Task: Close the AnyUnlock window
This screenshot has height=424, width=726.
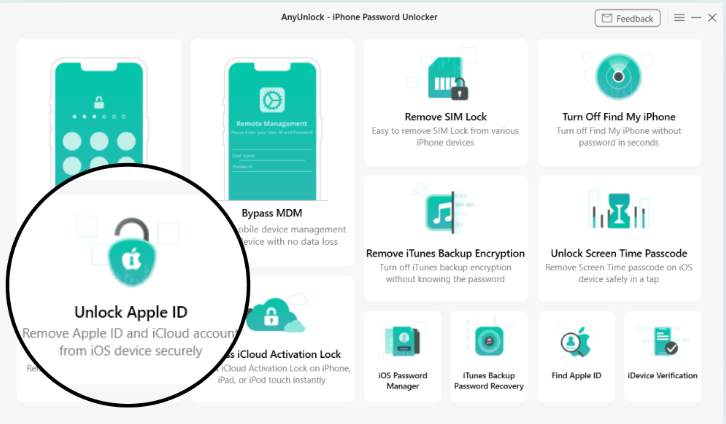Action: [712, 18]
